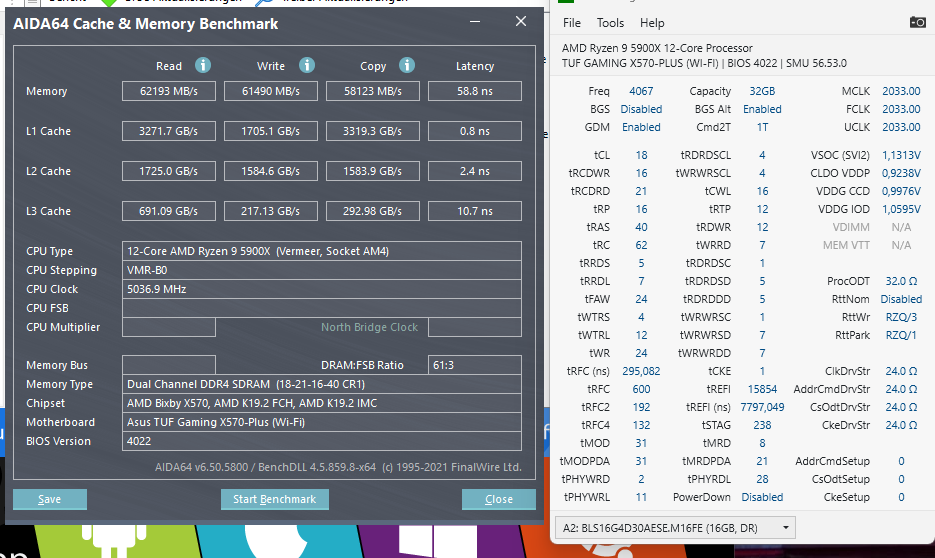Screen dimensions: 935x558
Task: Click RttPark value RZQ/1
Action: [x=901, y=335]
